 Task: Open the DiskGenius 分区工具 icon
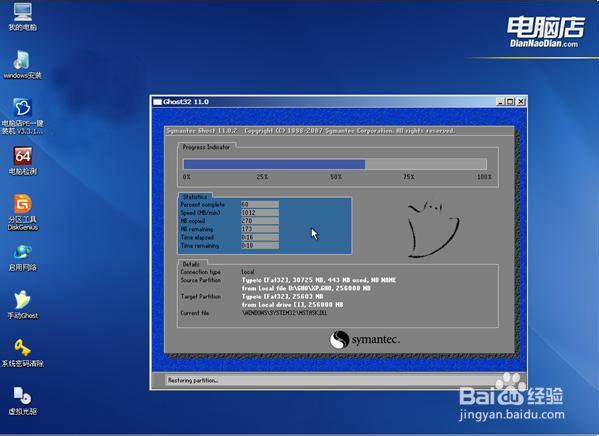[23, 212]
